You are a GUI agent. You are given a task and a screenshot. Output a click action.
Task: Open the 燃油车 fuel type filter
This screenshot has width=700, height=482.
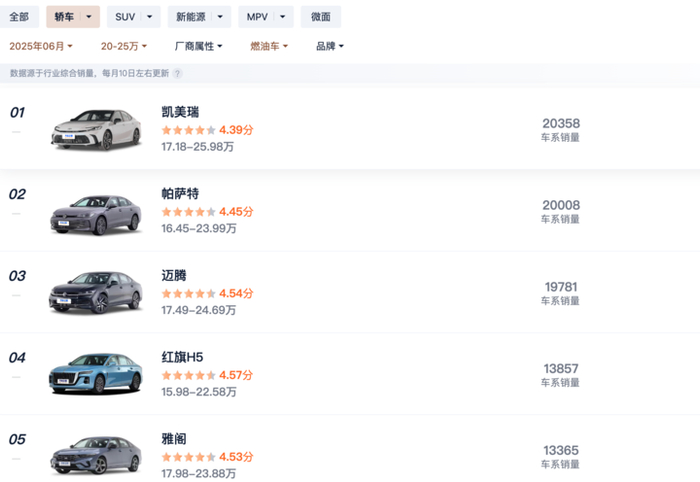(x=269, y=46)
